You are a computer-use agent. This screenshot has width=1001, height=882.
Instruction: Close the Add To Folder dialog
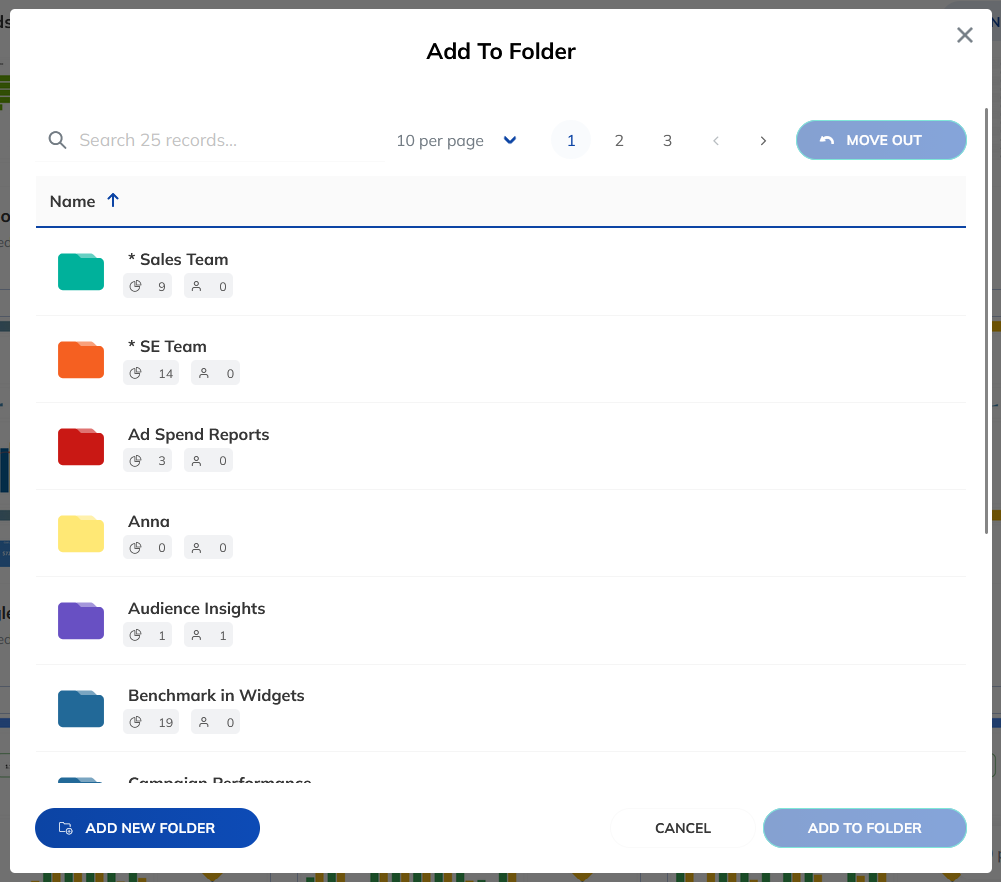pos(965,35)
